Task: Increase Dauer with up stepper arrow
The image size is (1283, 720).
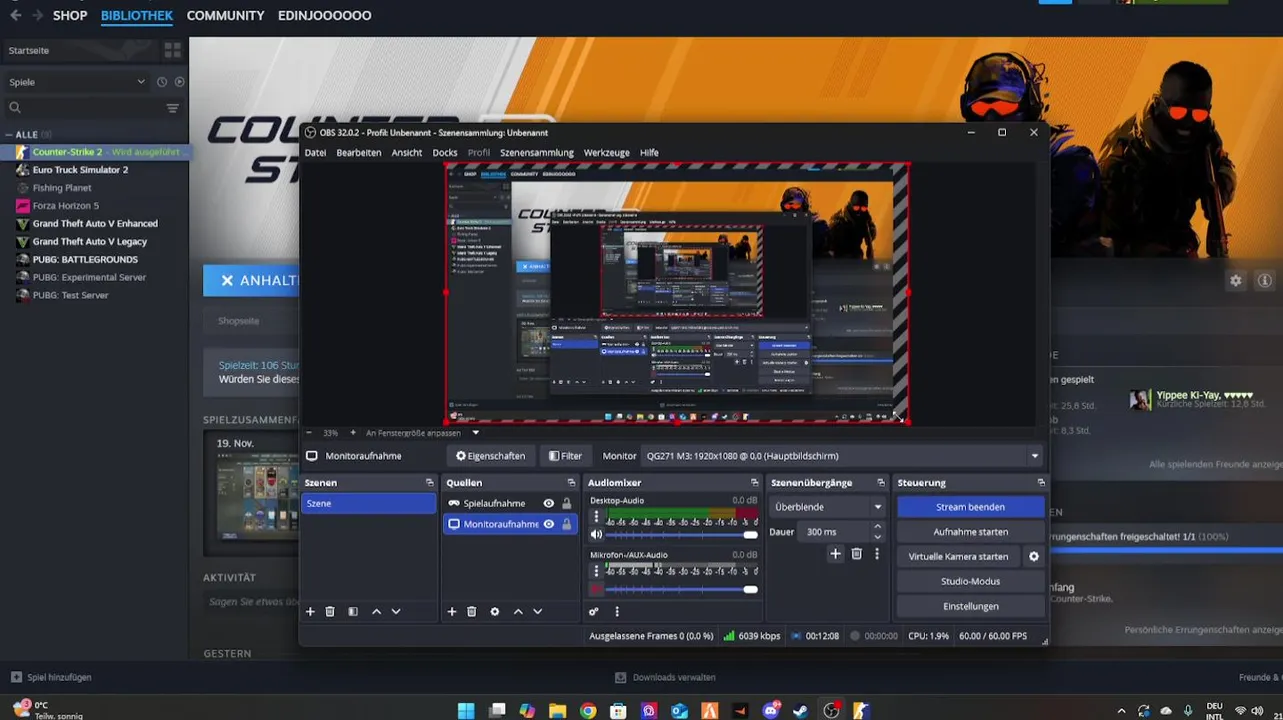Action: (x=878, y=527)
